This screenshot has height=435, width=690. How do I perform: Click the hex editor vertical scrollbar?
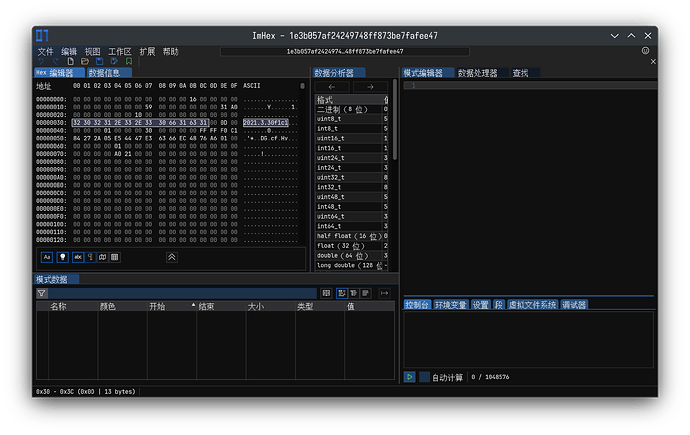click(302, 86)
